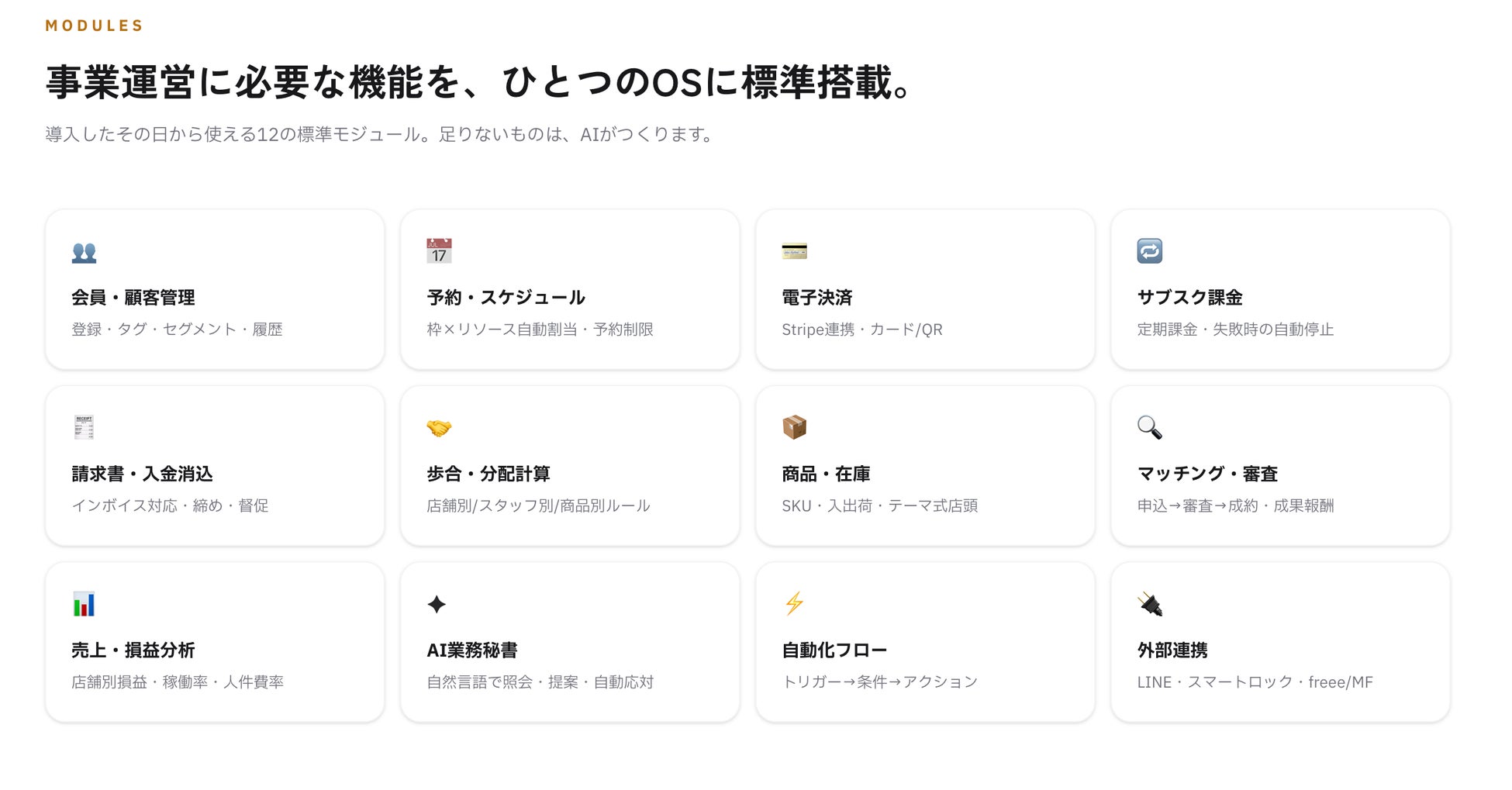This screenshot has height=790, width=1512.
Task: Click the lightning bolt icon for 自動化フロー
Action: point(794,603)
